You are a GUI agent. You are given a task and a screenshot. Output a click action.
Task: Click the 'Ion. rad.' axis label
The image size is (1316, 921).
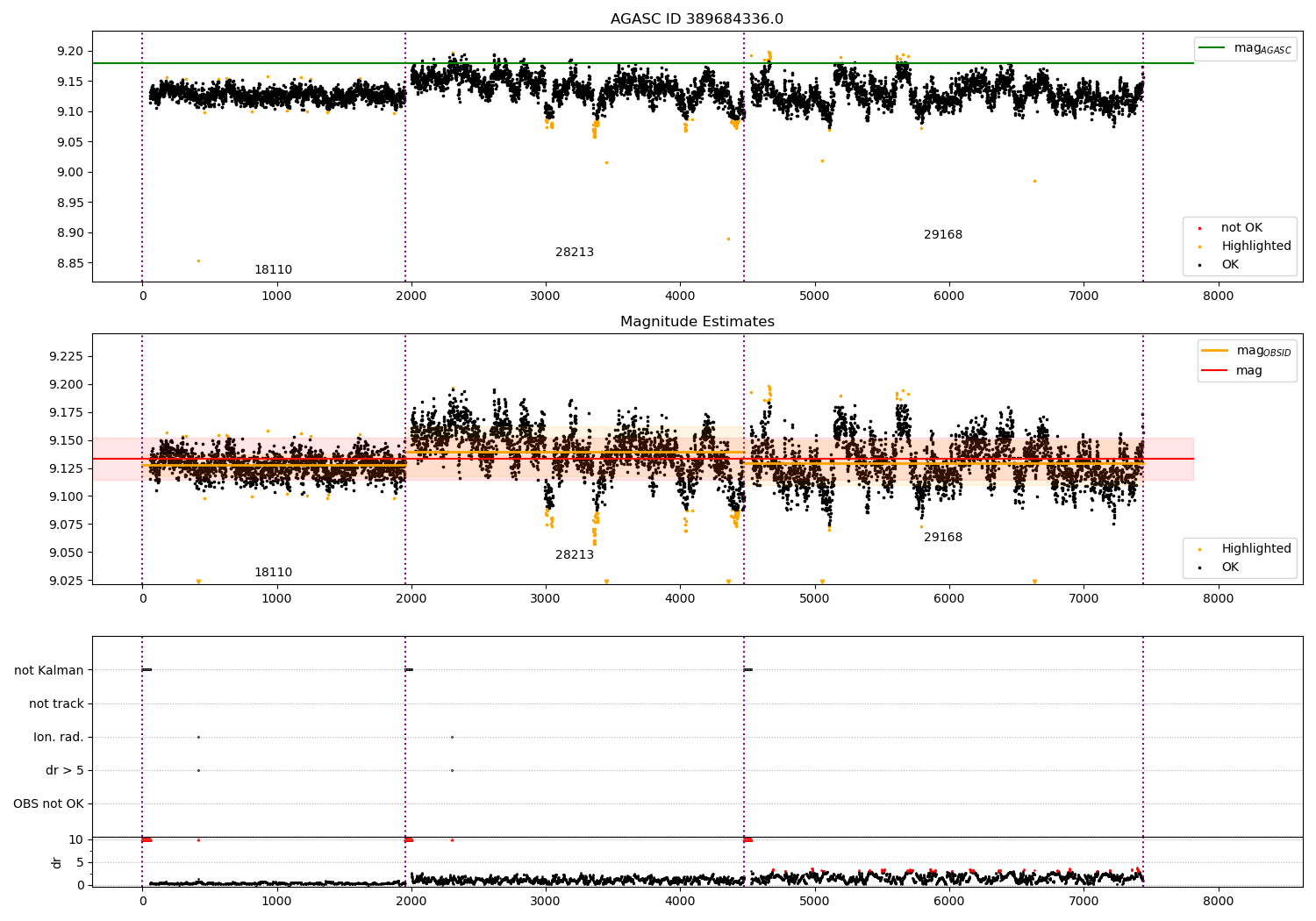[59, 738]
